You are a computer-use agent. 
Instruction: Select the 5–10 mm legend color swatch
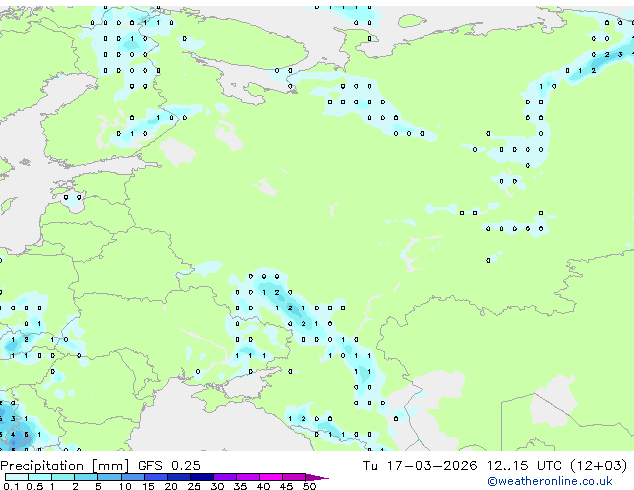tap(109, 477)
